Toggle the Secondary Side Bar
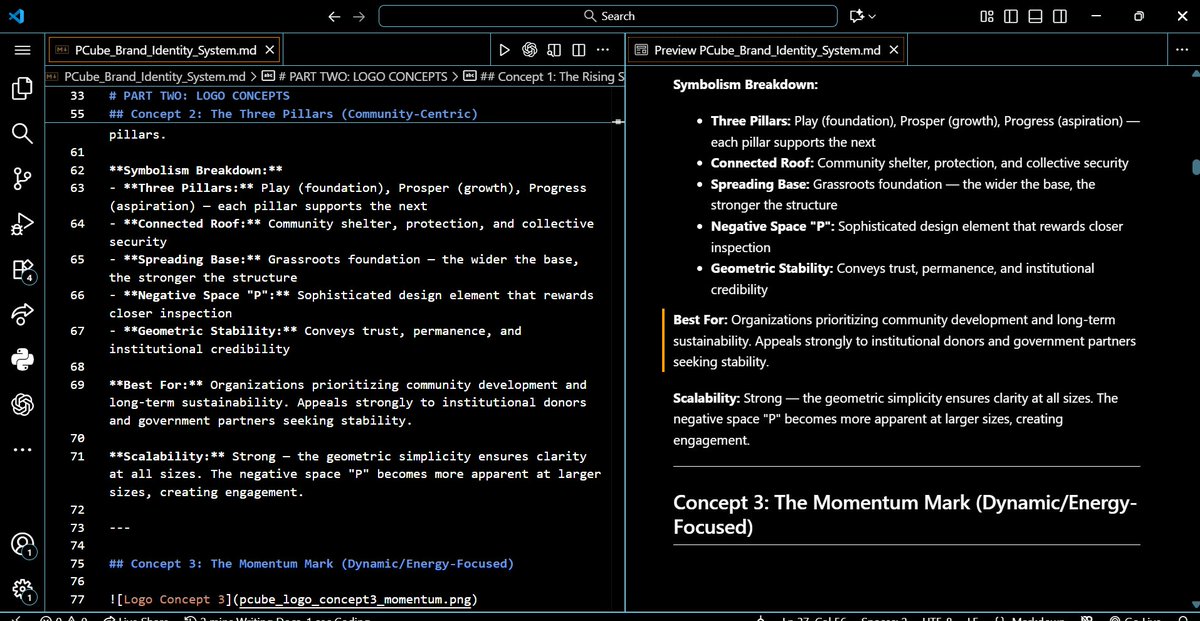 coord(1061,17)
